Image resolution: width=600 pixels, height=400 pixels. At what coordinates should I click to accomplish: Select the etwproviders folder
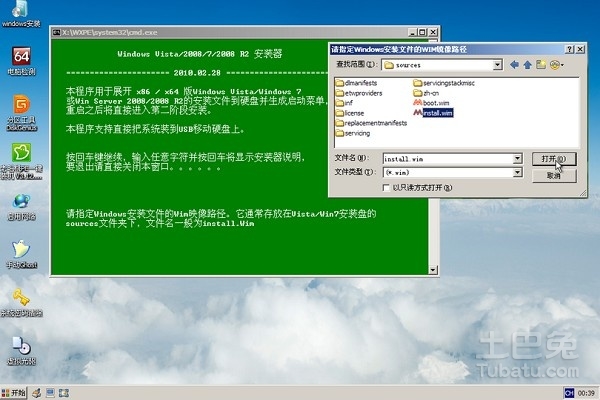point(359,93)
